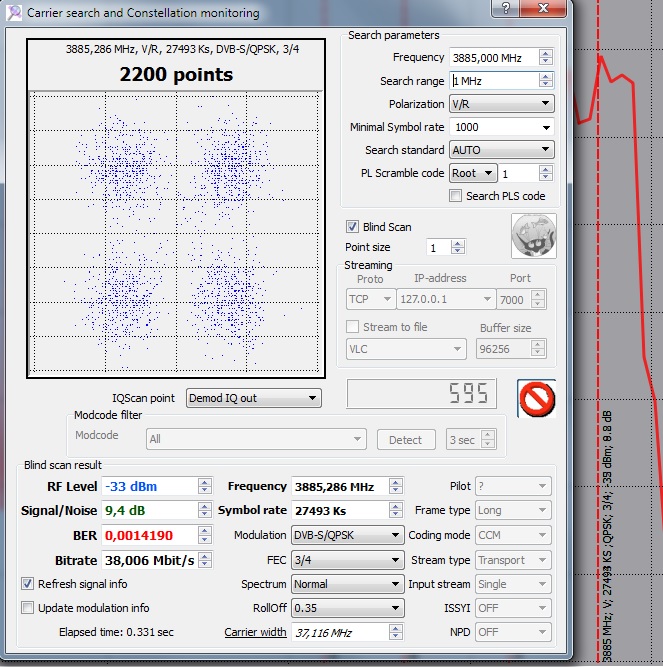
Task: Adjust the BER spinner
Action: tap(205, 535)
